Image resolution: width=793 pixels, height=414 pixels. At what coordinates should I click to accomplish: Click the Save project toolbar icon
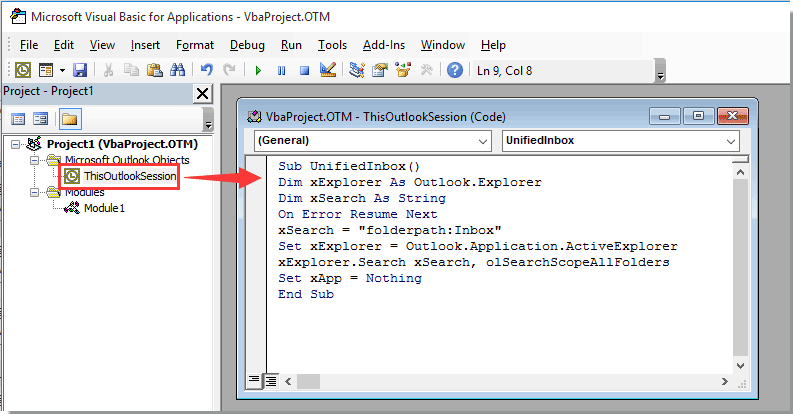[x=80, y=70]
